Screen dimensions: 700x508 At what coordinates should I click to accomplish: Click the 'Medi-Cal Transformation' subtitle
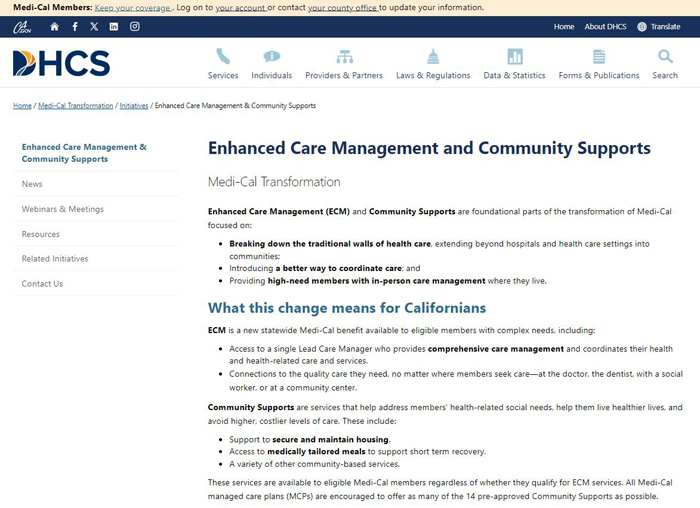pos(274,182)
